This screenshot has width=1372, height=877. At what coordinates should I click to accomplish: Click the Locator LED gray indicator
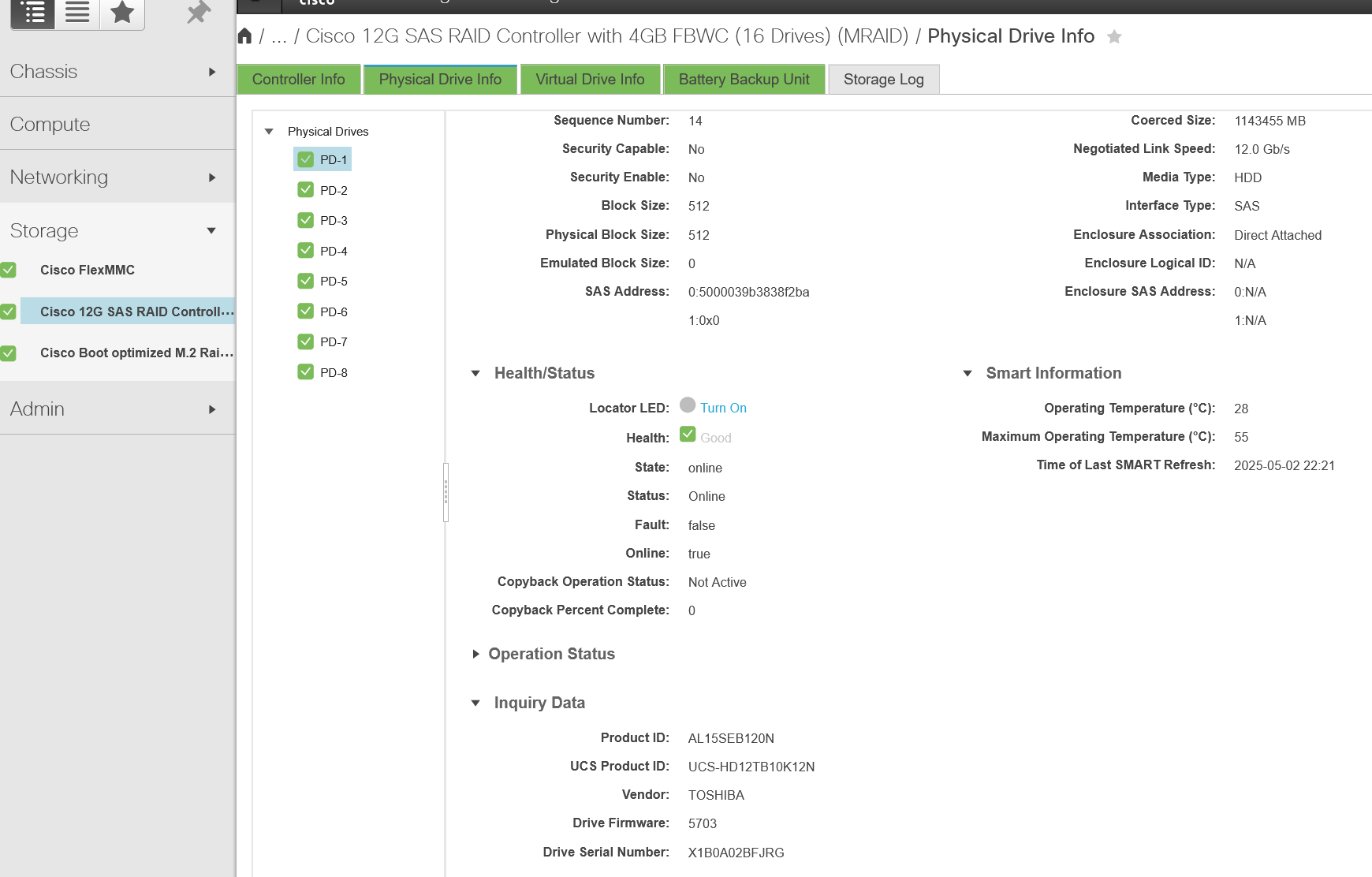coord(688,405)
